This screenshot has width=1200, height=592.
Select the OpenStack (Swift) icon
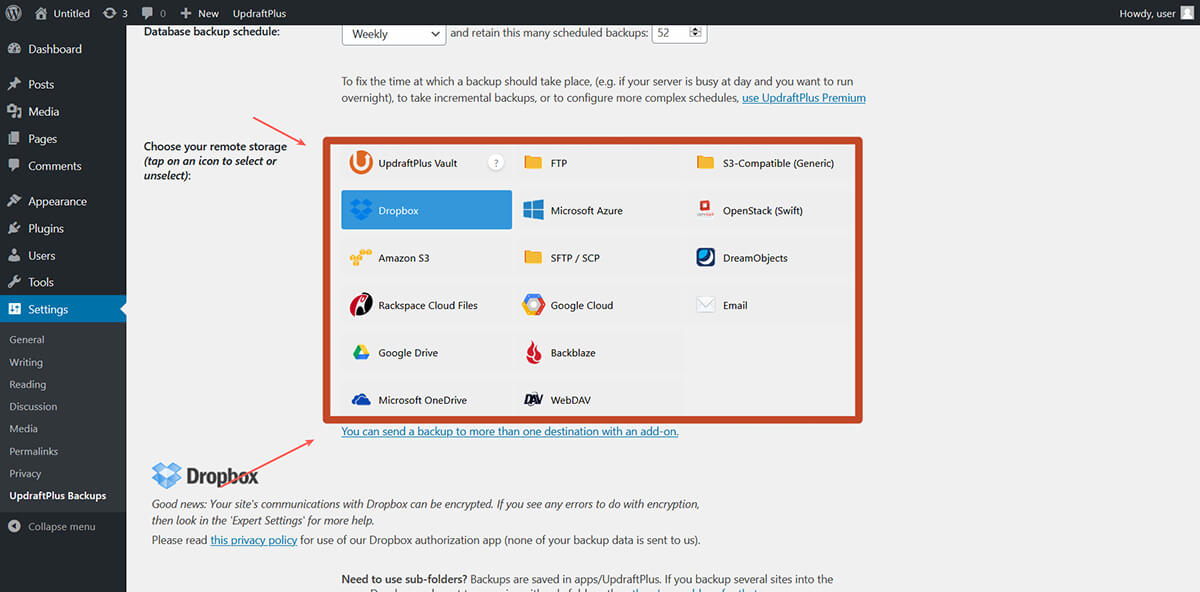[705, 210]
